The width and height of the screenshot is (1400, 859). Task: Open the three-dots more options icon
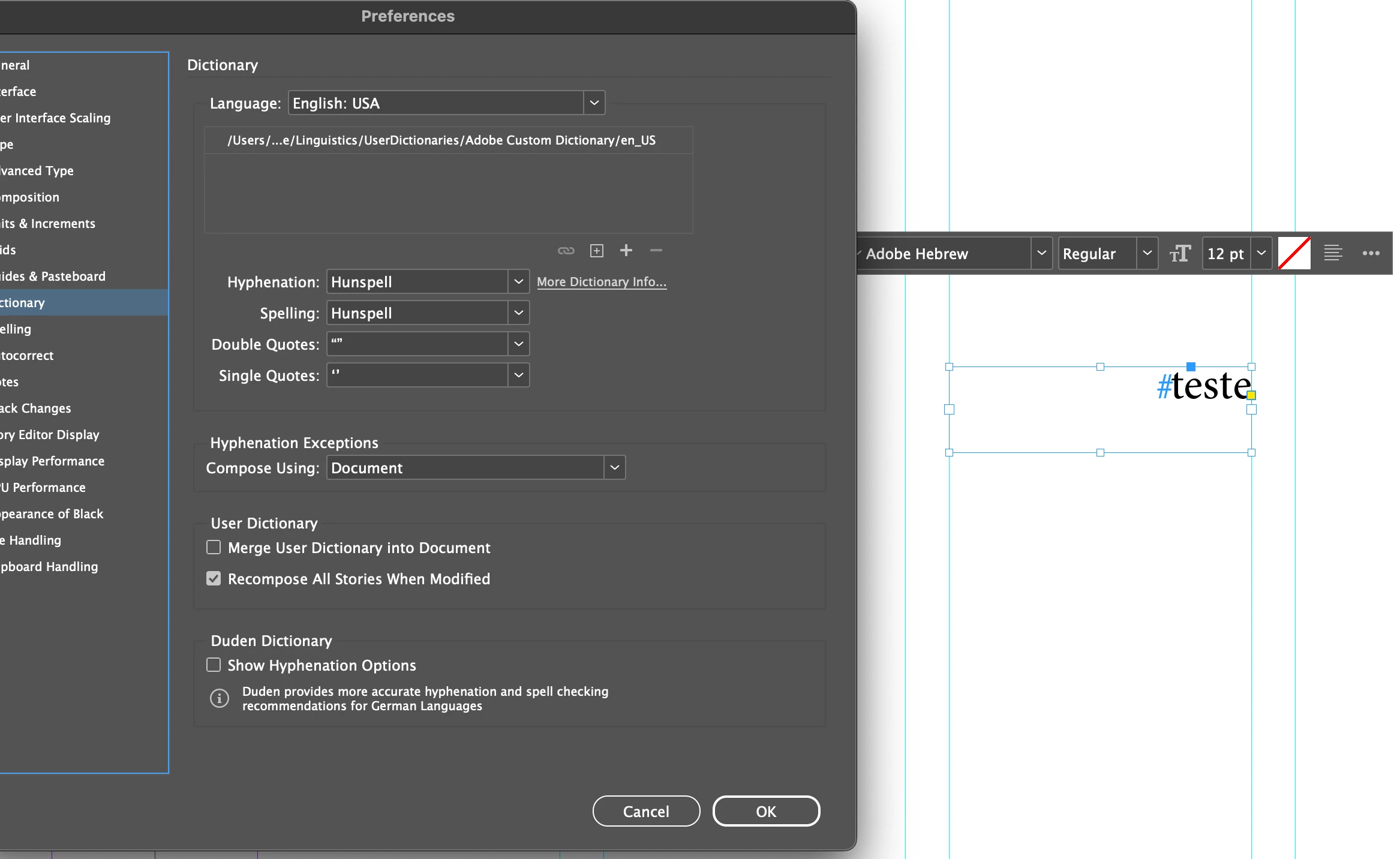pyautogui.click(x=1371, y=253)
